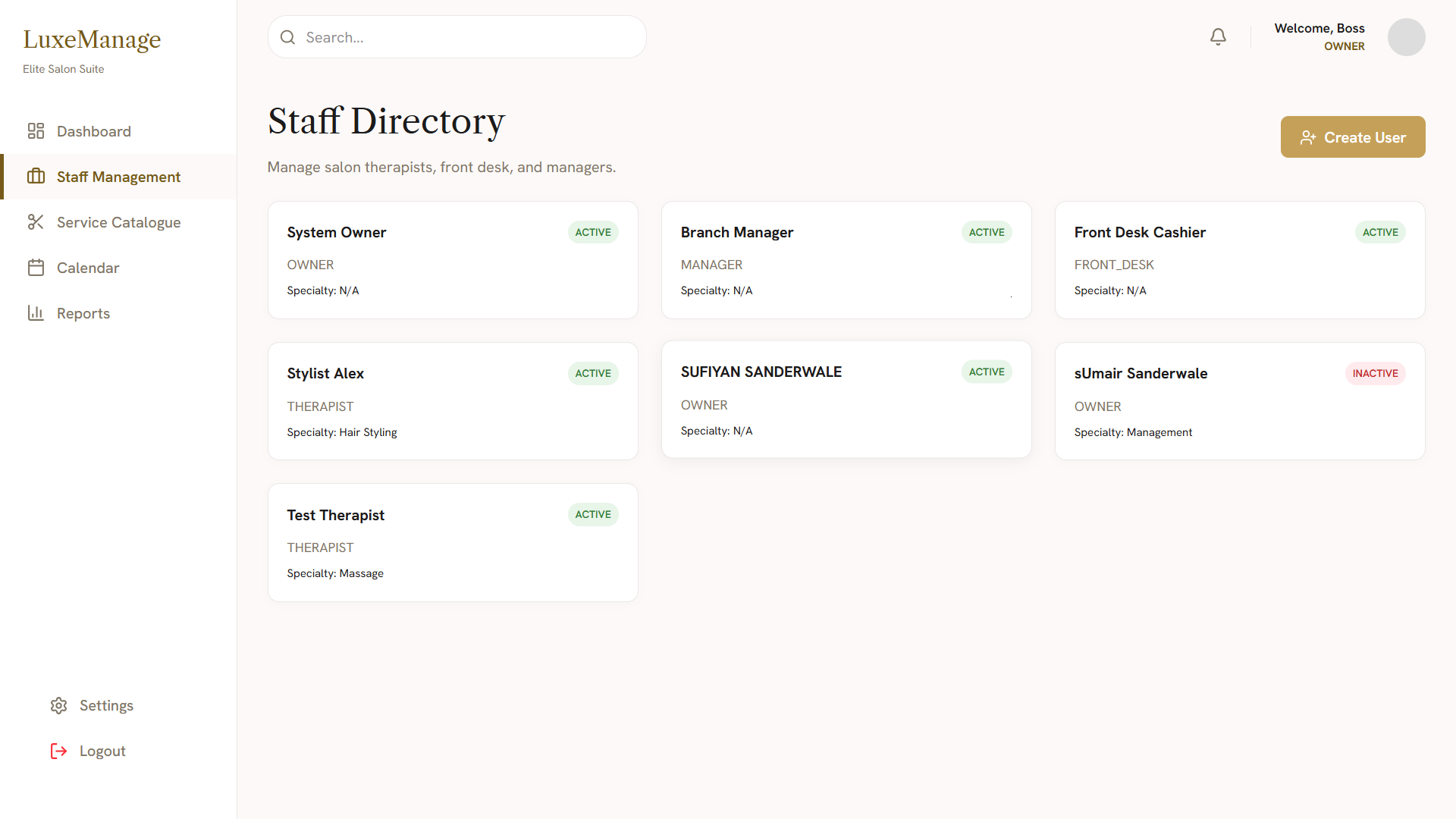
Task: Open notifications via the bell icon
Action: click(1218, 37)
